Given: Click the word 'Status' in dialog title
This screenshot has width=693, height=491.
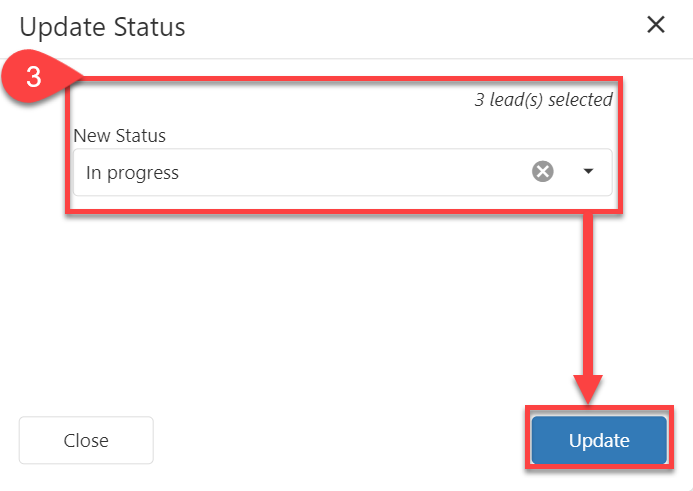Looking at the screenshot, I should click(x=151, y=27).
